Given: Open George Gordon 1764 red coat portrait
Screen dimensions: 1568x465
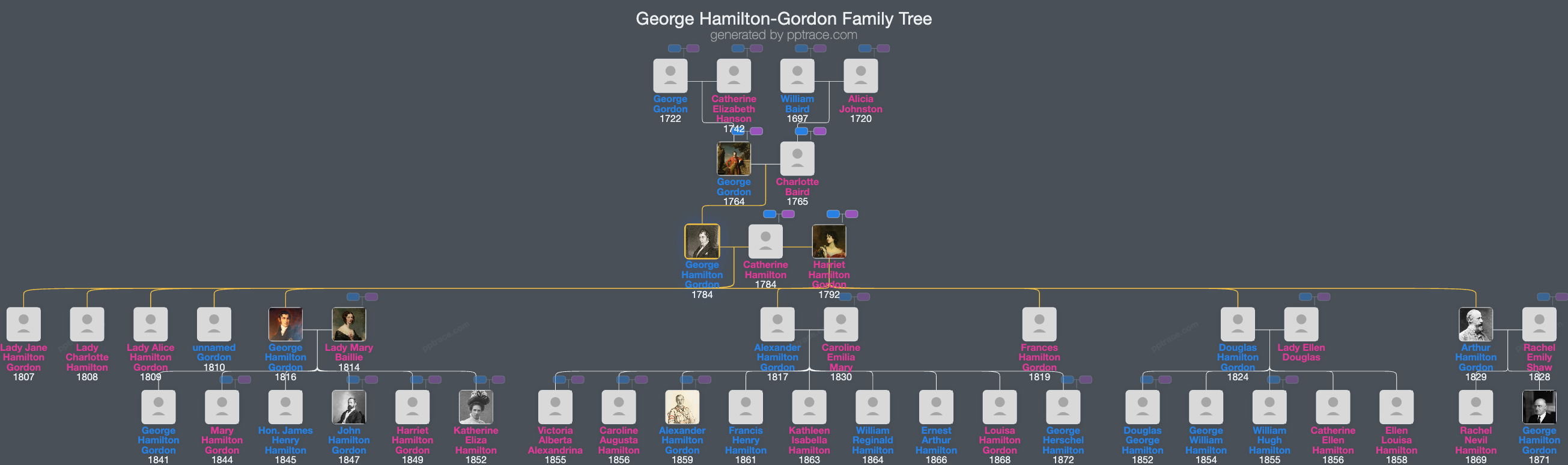Looking at the screenshot, I should tap(734, 158).
